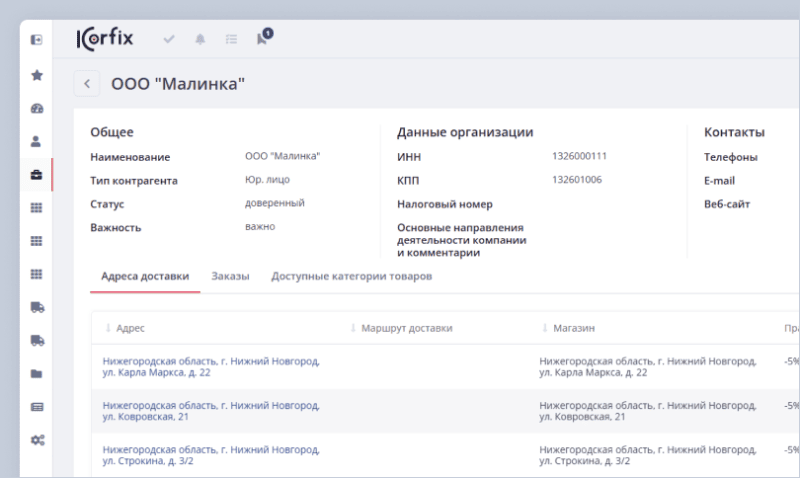This screenshot has height=478, width=800.
Task: Switch to the Заказы tab
Action: [230, 276]
